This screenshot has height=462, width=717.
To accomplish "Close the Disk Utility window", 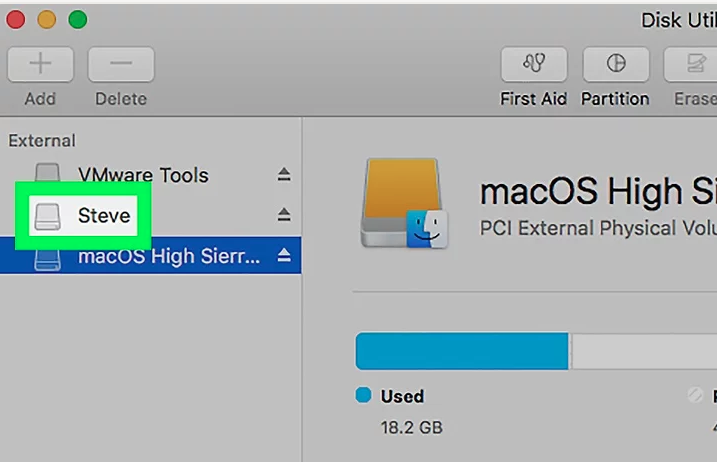I will [16, 20].
